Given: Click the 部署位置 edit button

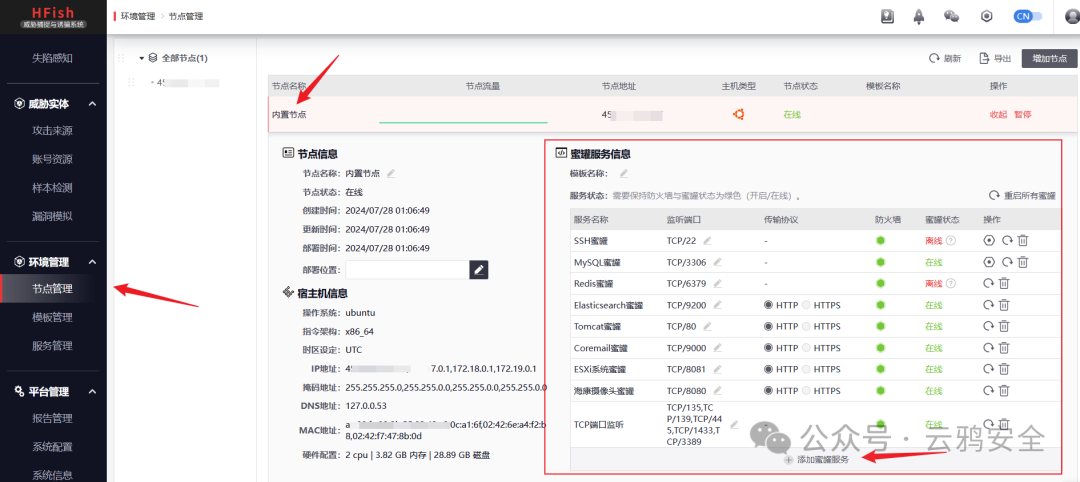Looking at the screenshot, I should click(x=479, y=269).
